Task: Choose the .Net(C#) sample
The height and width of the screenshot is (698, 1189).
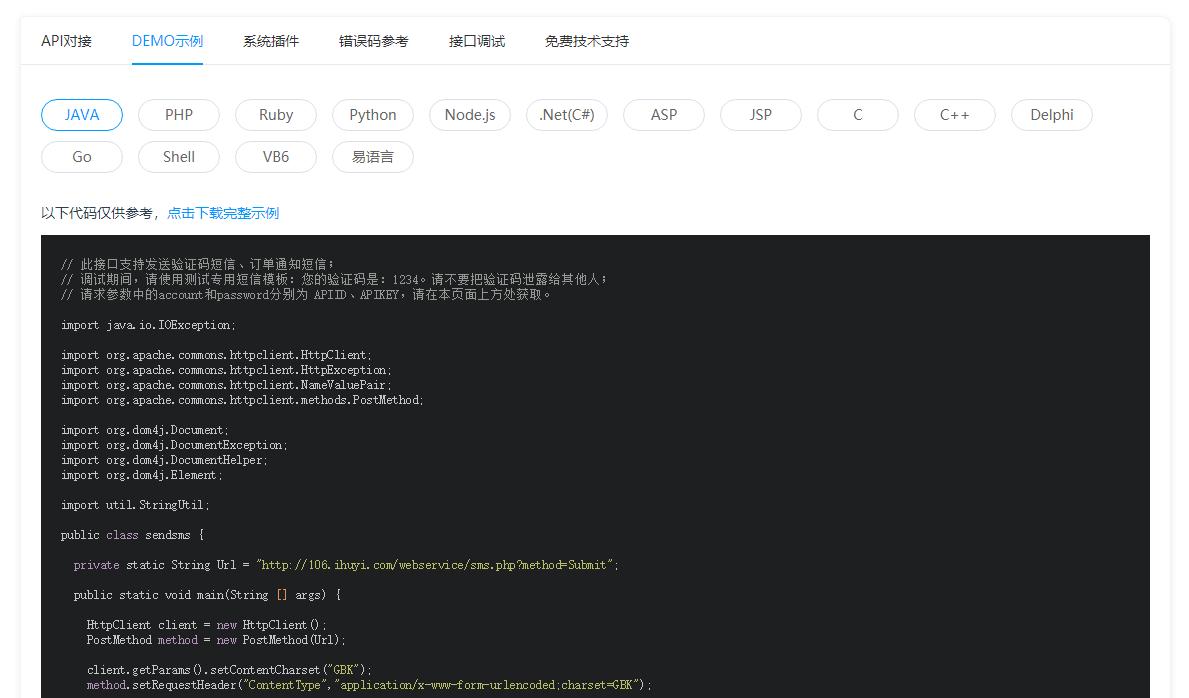Action: tap(566, 114)
